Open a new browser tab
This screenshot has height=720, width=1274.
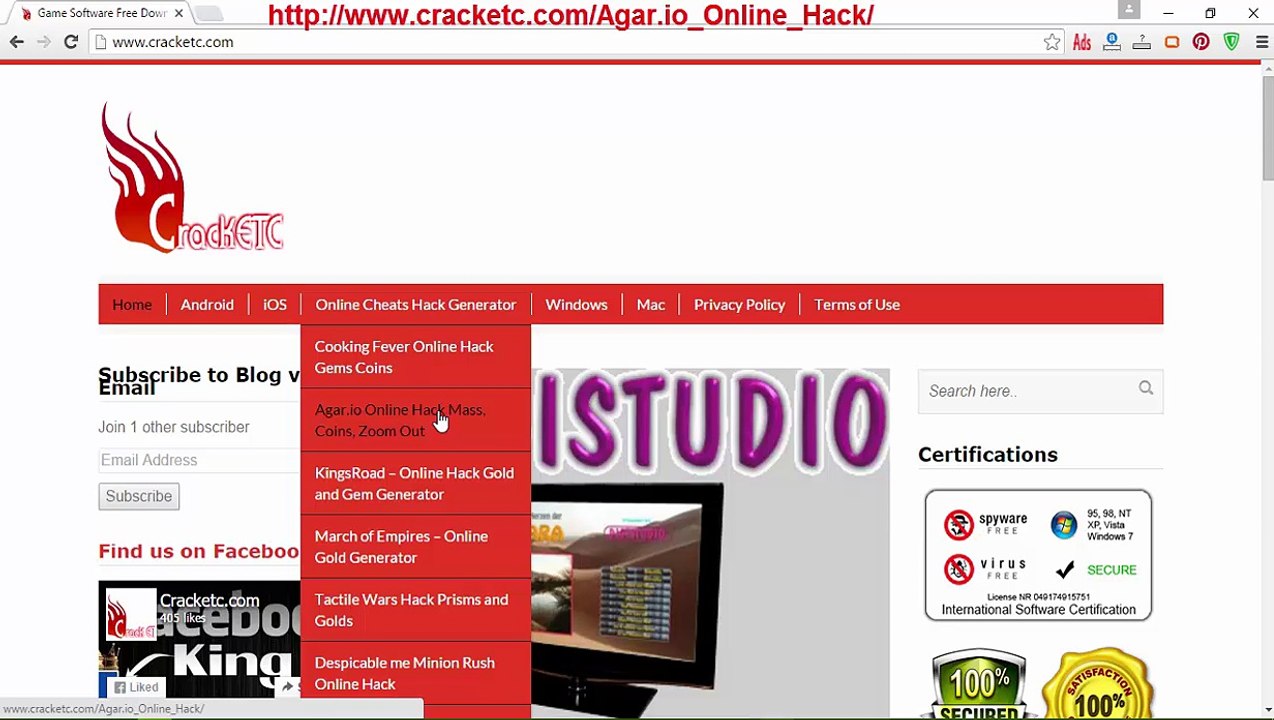coord(208,13)
